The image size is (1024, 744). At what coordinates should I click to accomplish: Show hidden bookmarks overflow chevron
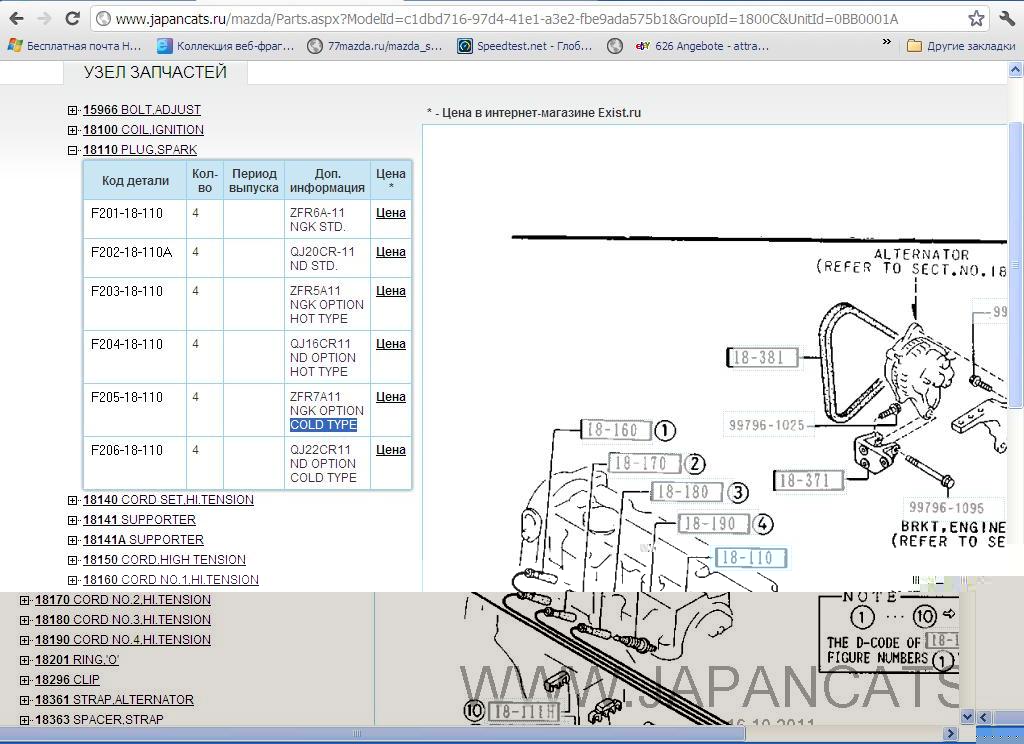point(886,43)
